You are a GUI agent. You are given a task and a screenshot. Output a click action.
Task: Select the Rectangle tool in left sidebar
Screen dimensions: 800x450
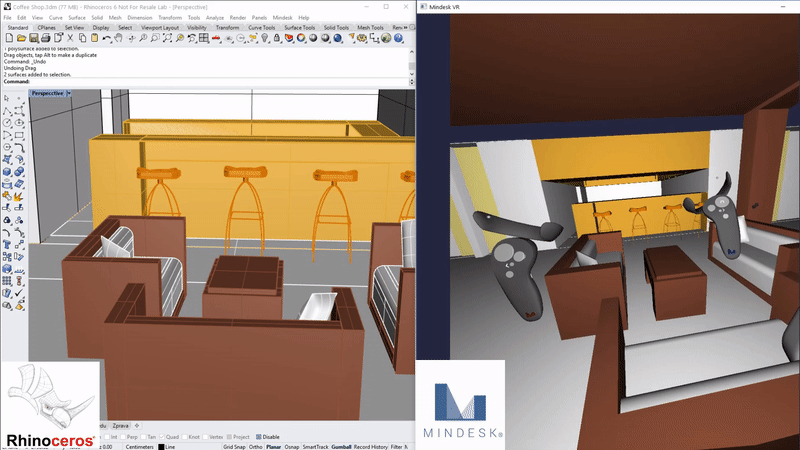[x=19, y=135]
